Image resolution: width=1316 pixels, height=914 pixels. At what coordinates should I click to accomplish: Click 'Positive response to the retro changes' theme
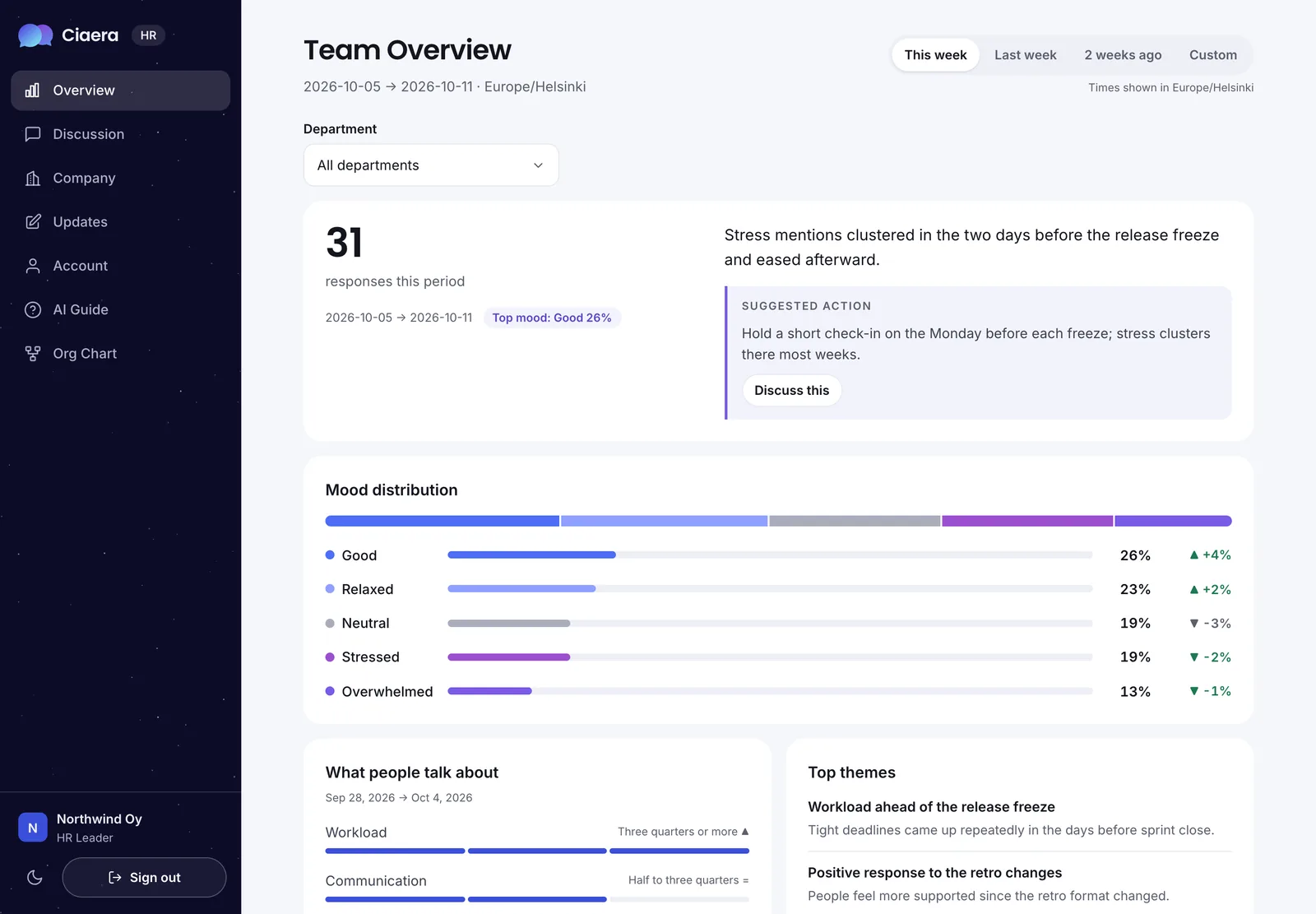tap(934, 873)
